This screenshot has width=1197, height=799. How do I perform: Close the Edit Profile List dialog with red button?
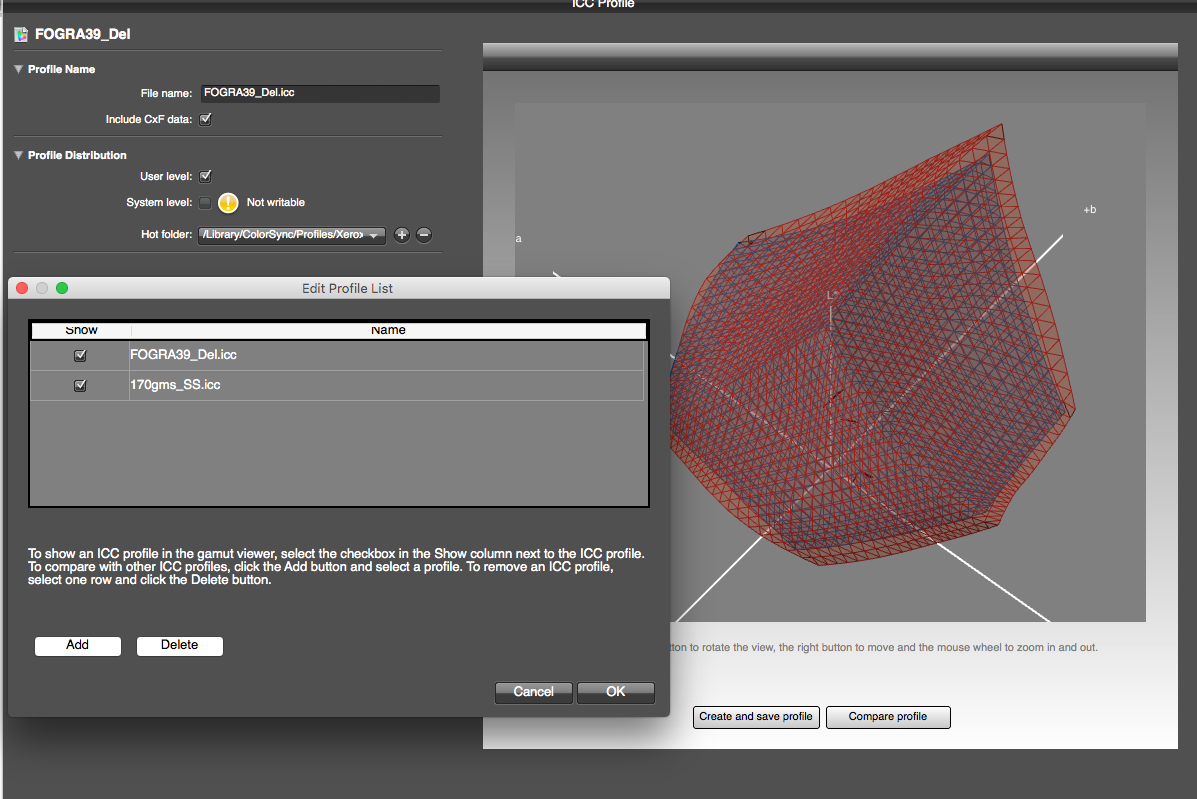(22, 288)
